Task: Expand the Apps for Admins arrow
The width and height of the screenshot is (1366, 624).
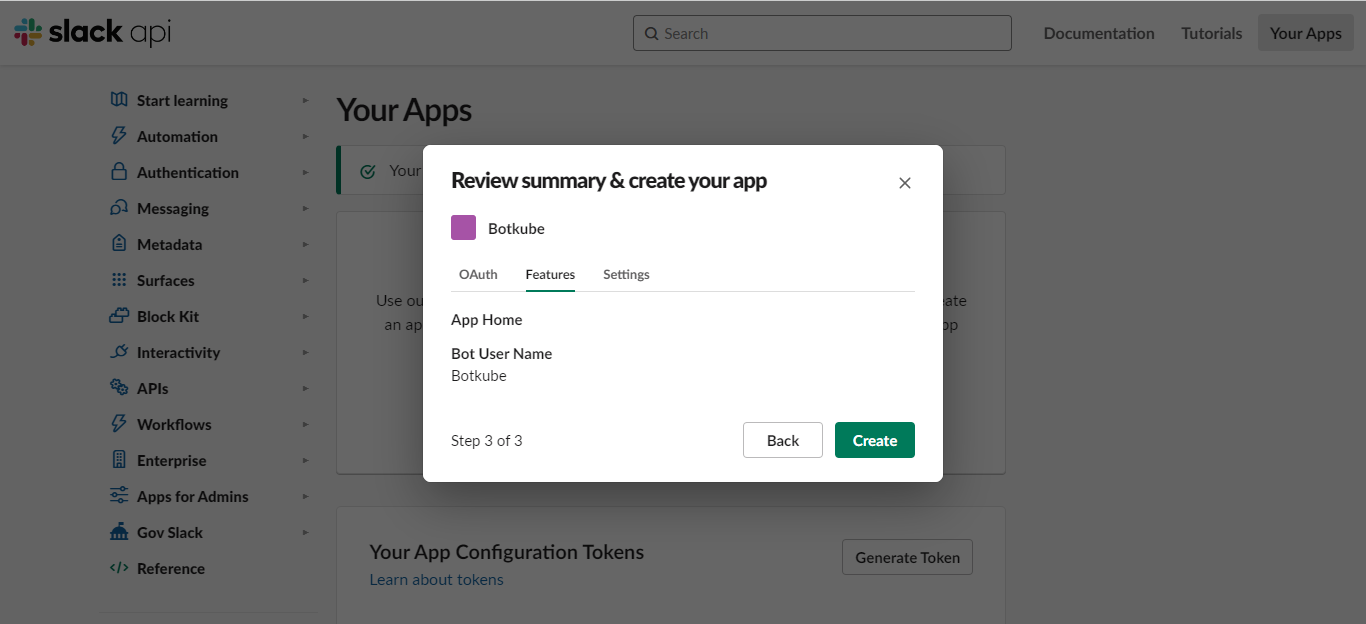Action: (306, 496)
